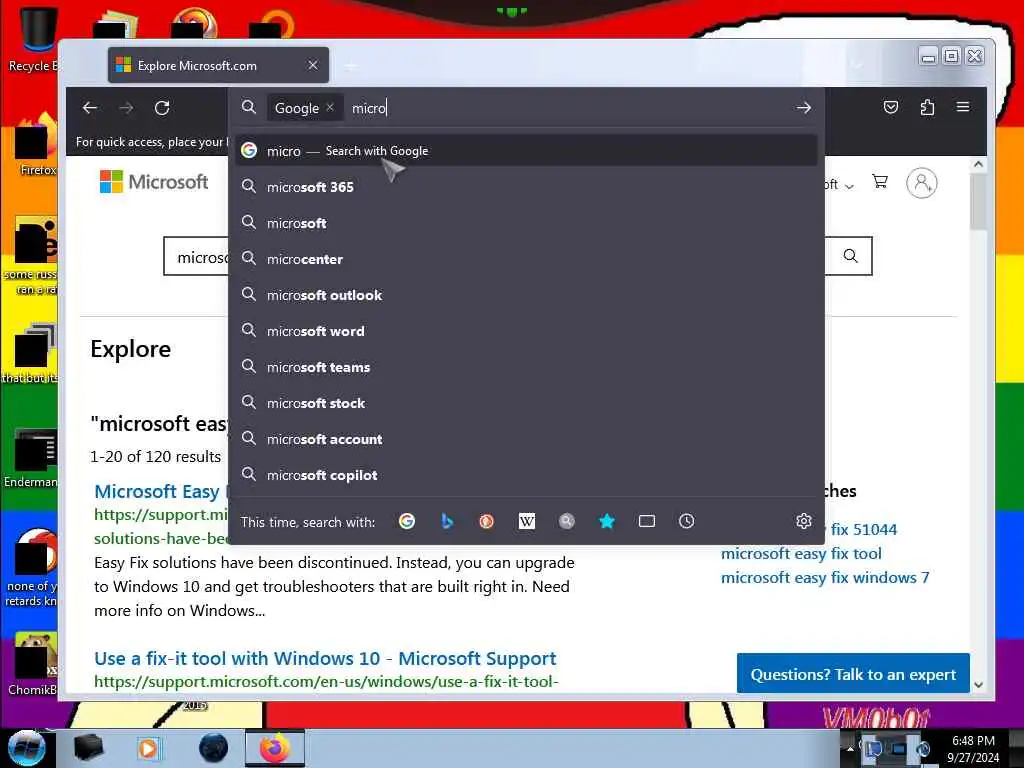The width and height of the screenshot is (1024, 768).
Task: Click Firefox icon in taskbar
Action: 275,748
